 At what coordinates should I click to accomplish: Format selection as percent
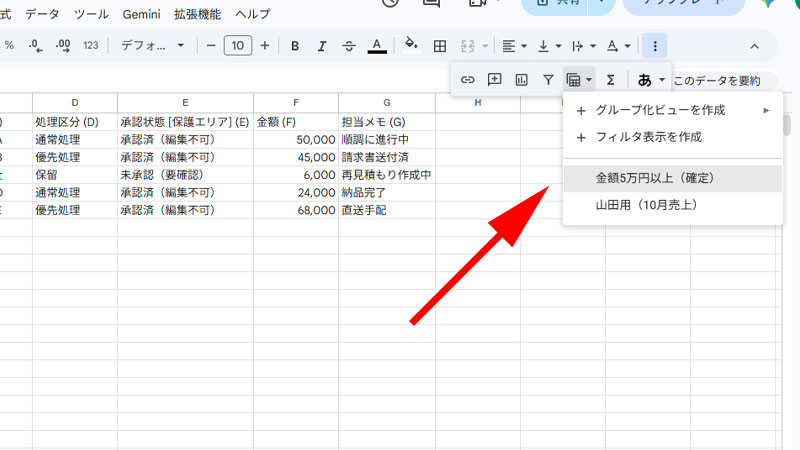click(9, 45)
